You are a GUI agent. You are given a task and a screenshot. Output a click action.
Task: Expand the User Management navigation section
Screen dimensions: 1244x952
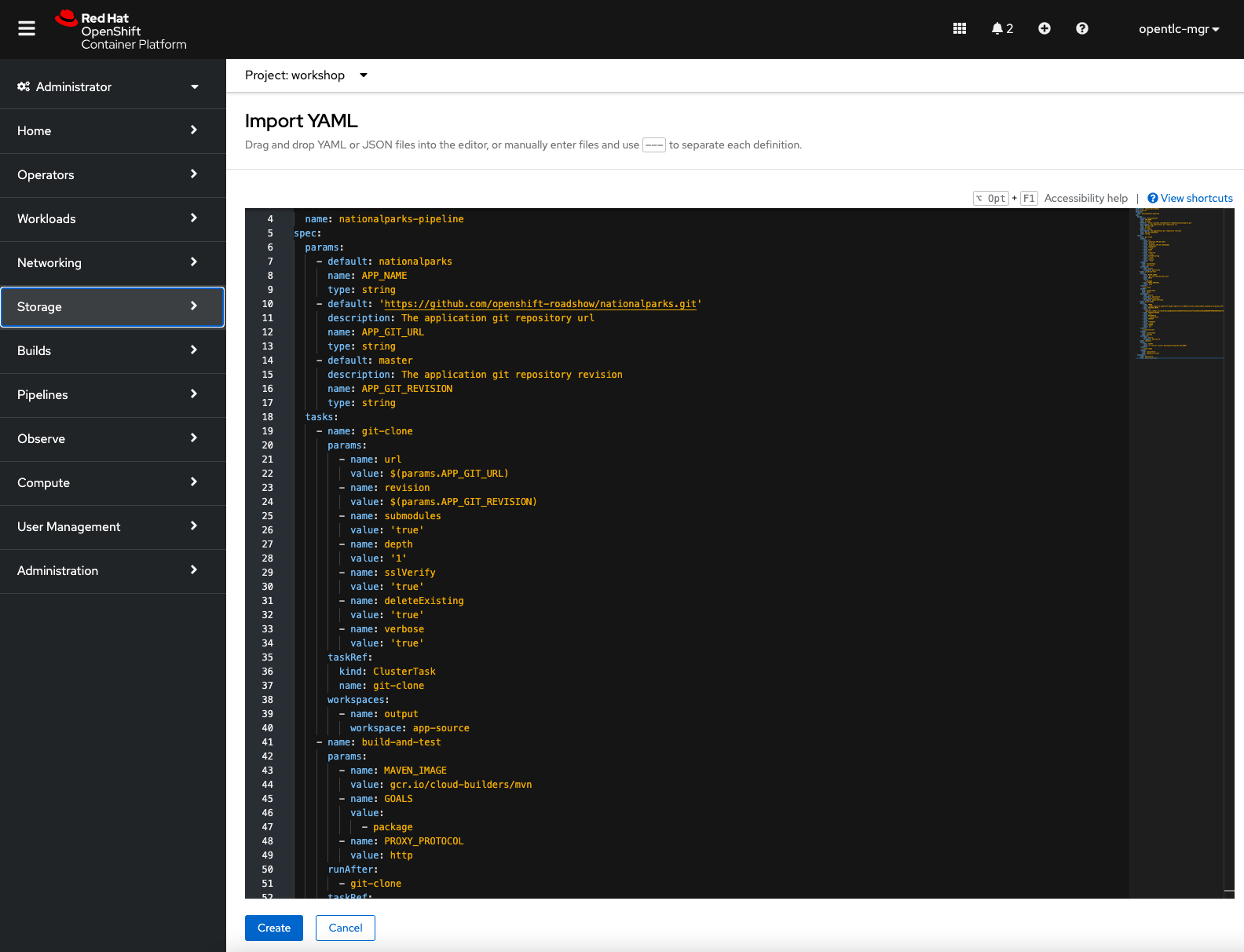click(x=113, y=526)
